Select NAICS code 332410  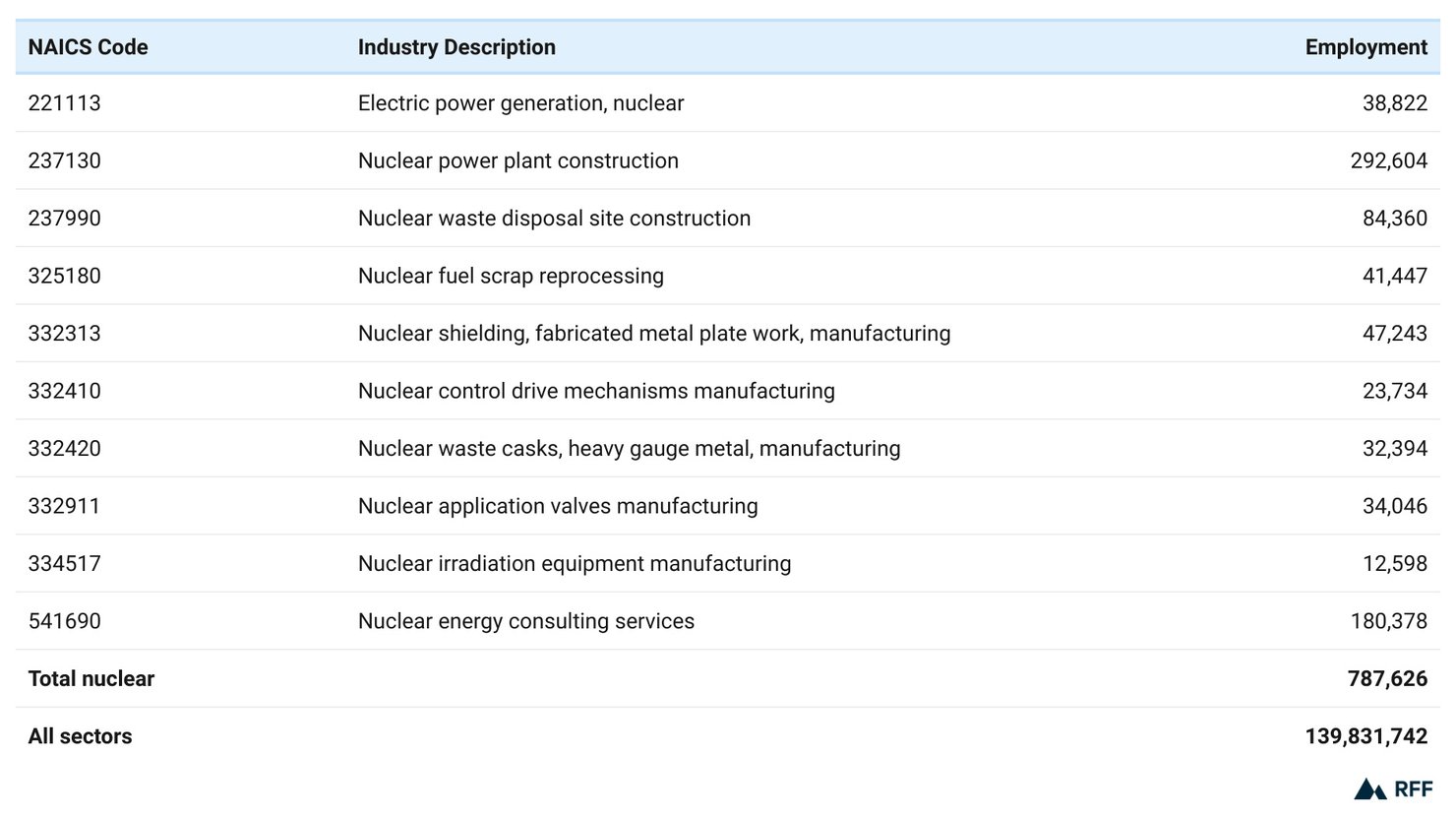(64, 391)
